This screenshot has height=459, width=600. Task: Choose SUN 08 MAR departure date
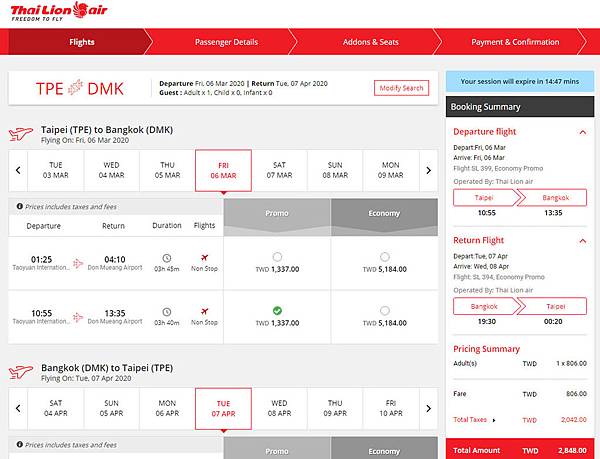pyautogui.click(x=335, y=170)
